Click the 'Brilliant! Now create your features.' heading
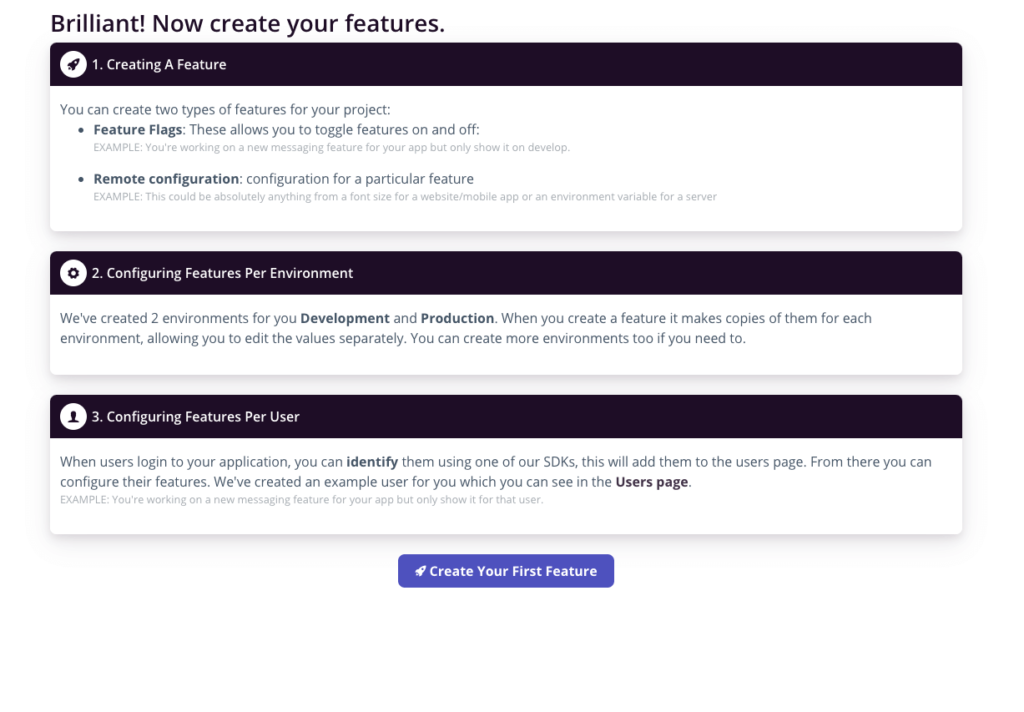1024x712 pixels. click(x=248, y=24)
